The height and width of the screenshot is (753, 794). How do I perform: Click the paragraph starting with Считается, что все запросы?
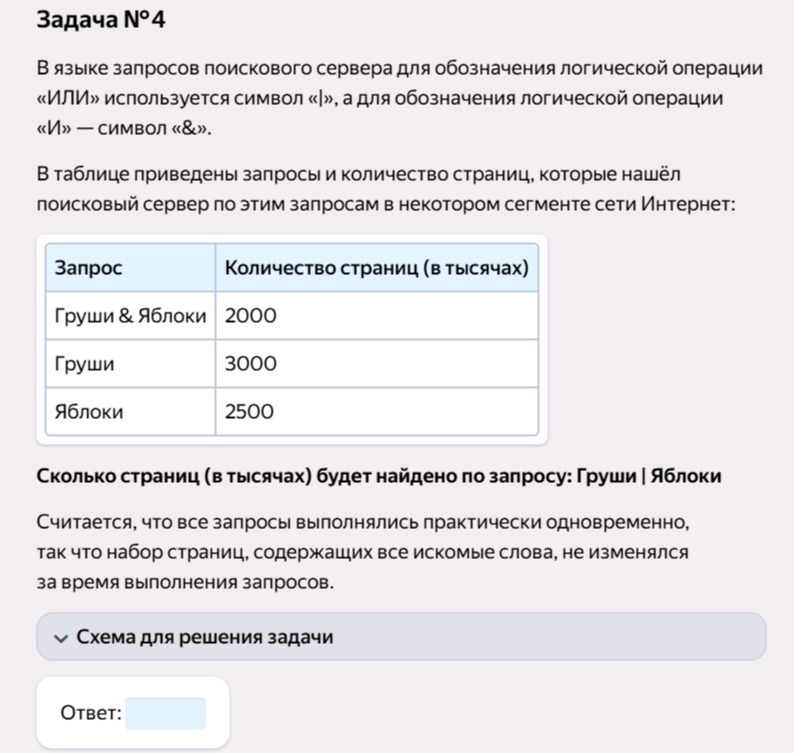[363, 552]
